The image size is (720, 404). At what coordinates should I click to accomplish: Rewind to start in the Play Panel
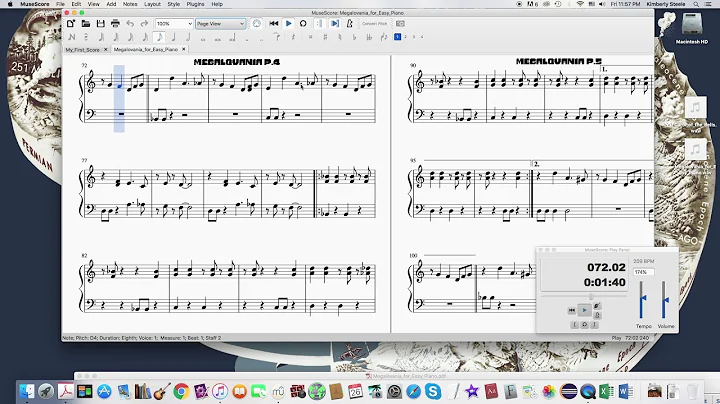(572, 310)
